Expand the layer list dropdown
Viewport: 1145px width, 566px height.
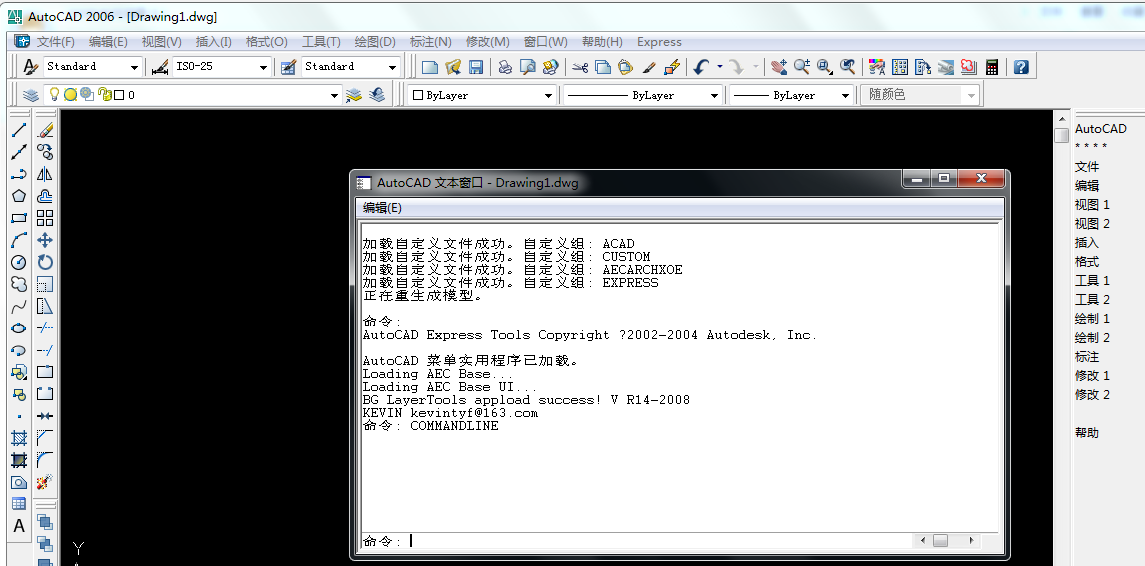point(334,95)
